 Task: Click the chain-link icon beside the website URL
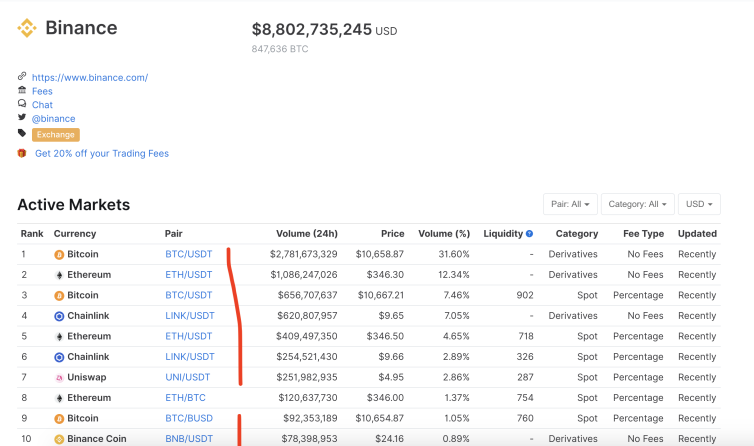pyautogui.click(x=22, y=76)
